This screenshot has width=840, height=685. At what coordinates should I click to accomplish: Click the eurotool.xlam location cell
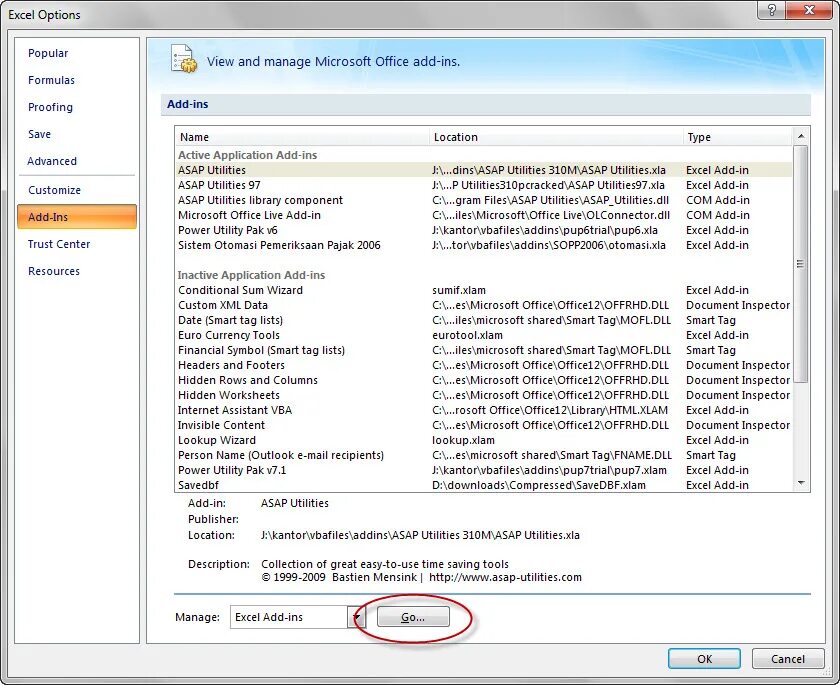point(467,335)
